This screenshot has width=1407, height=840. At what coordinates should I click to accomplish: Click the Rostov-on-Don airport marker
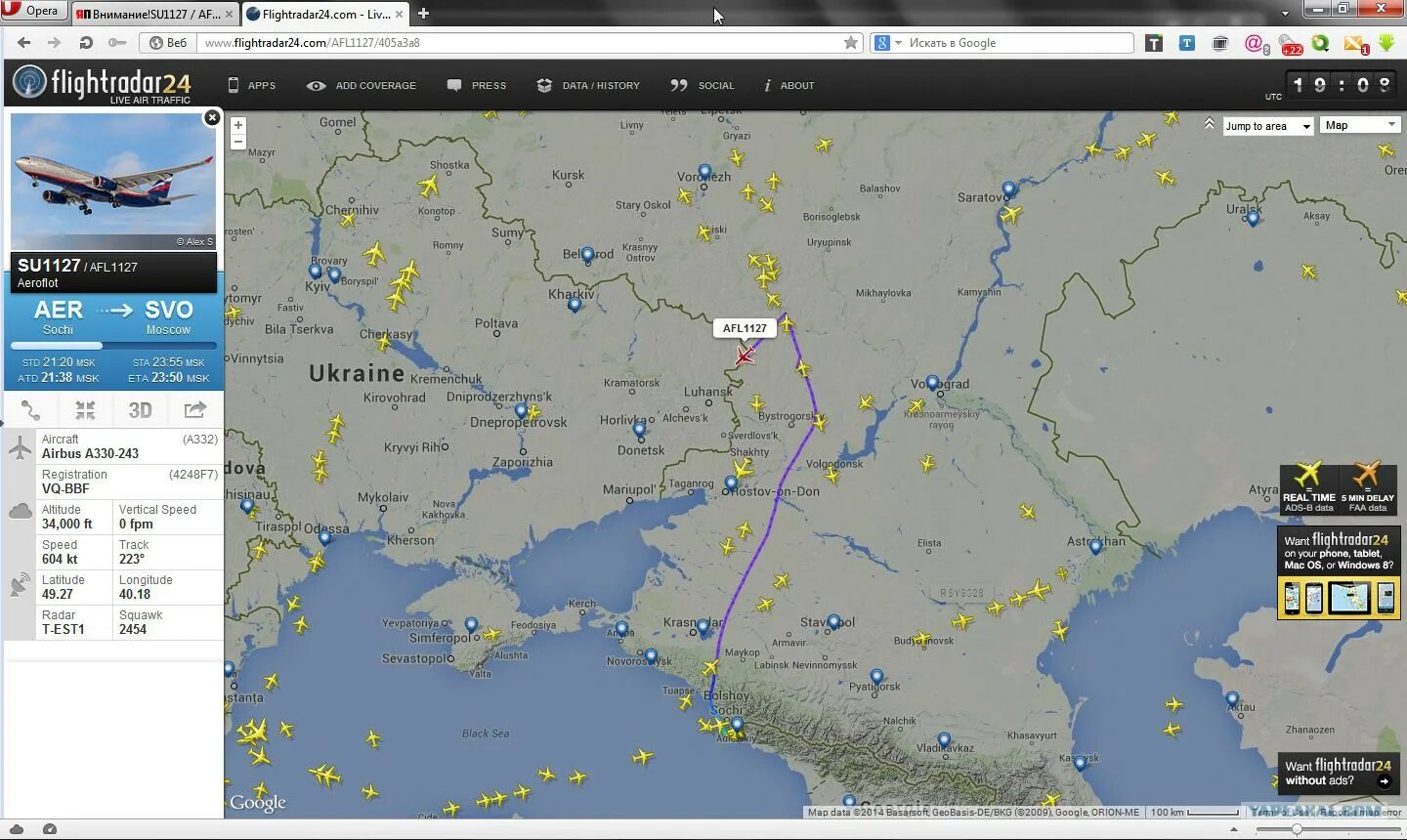pyautogui.click(x=731, y=483)
